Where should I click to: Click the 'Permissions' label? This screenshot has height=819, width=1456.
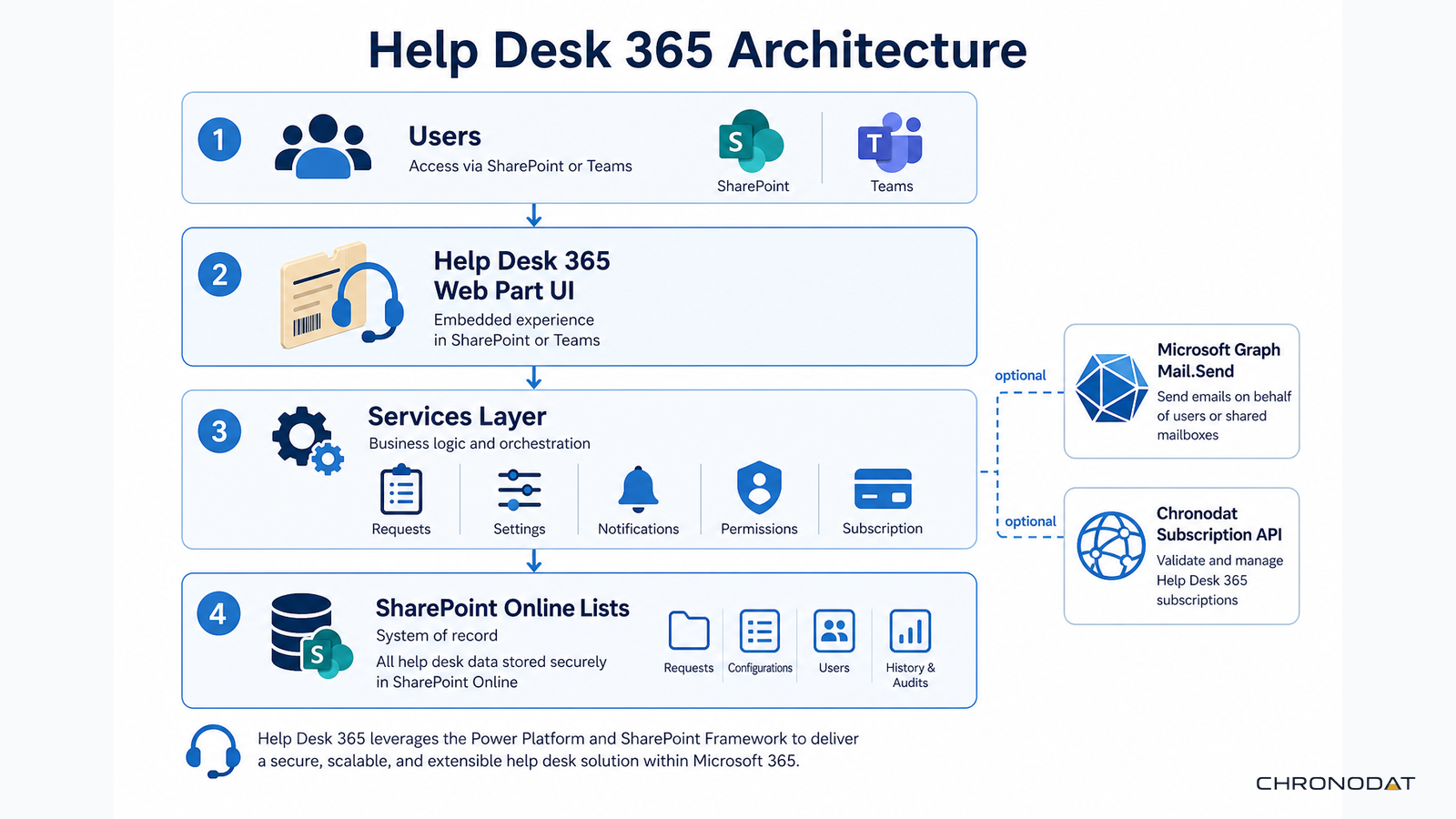(759, 529)
